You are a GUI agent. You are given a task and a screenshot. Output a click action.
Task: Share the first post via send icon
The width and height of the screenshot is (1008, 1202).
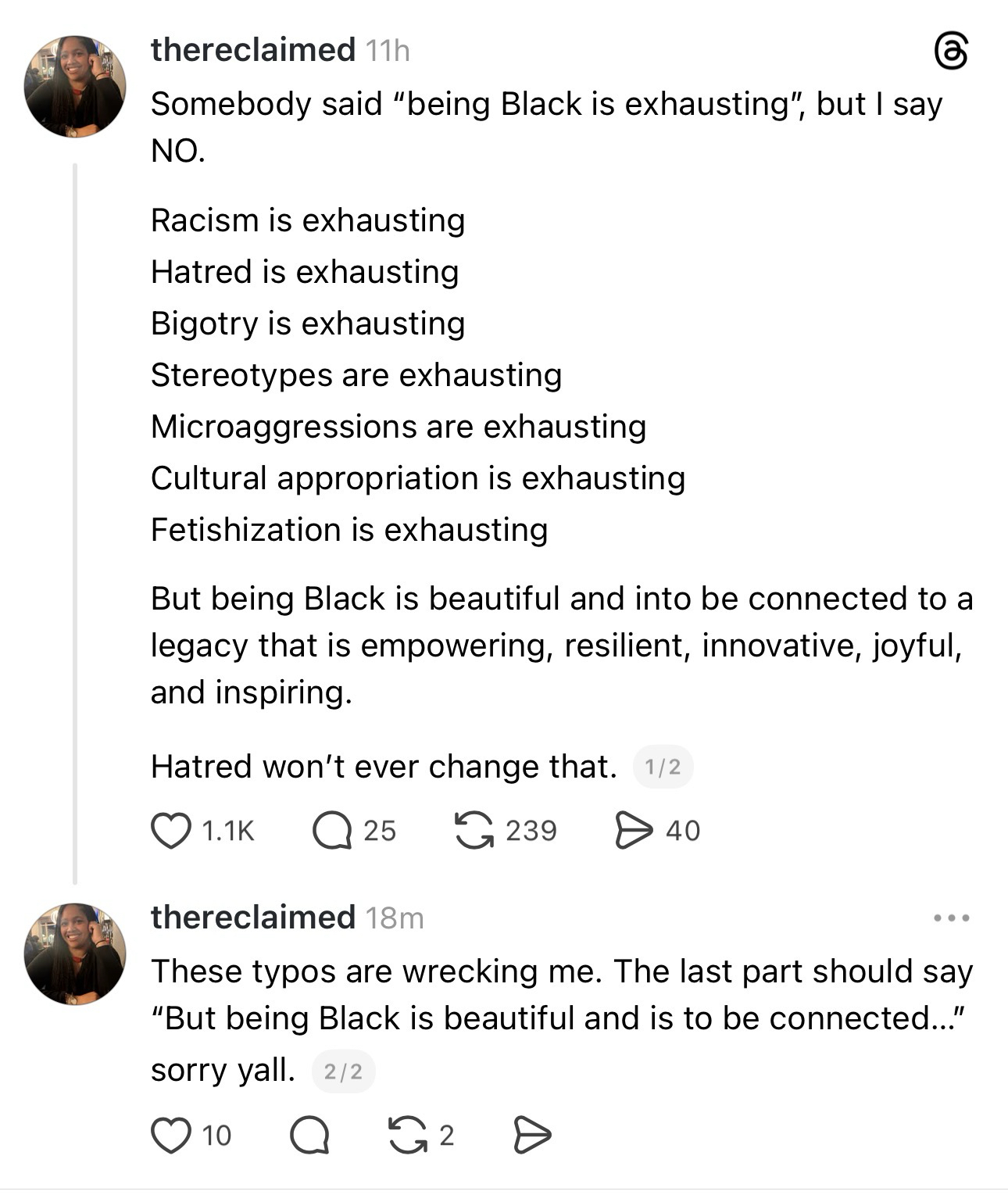pyautogui.click(x=634, y=830)
